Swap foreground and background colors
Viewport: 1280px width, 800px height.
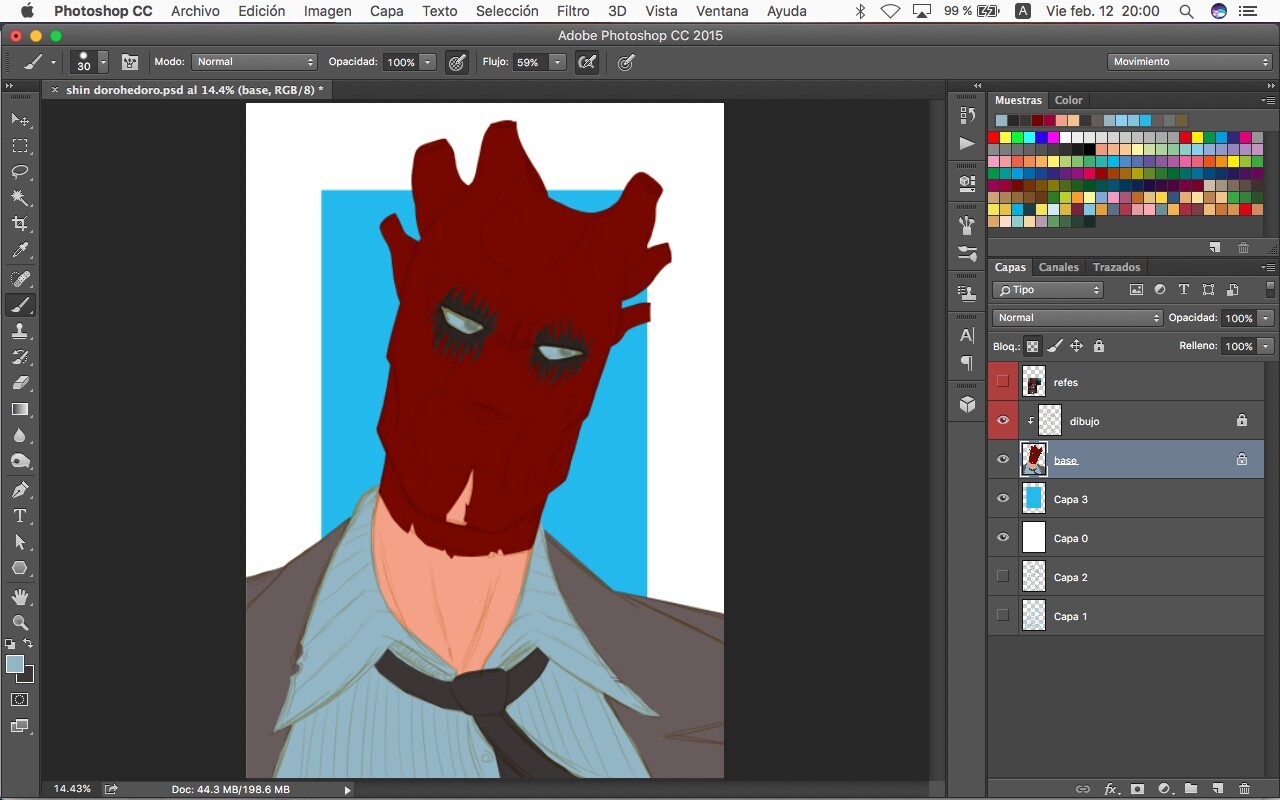pyautogui.click(x=28, y=644)
